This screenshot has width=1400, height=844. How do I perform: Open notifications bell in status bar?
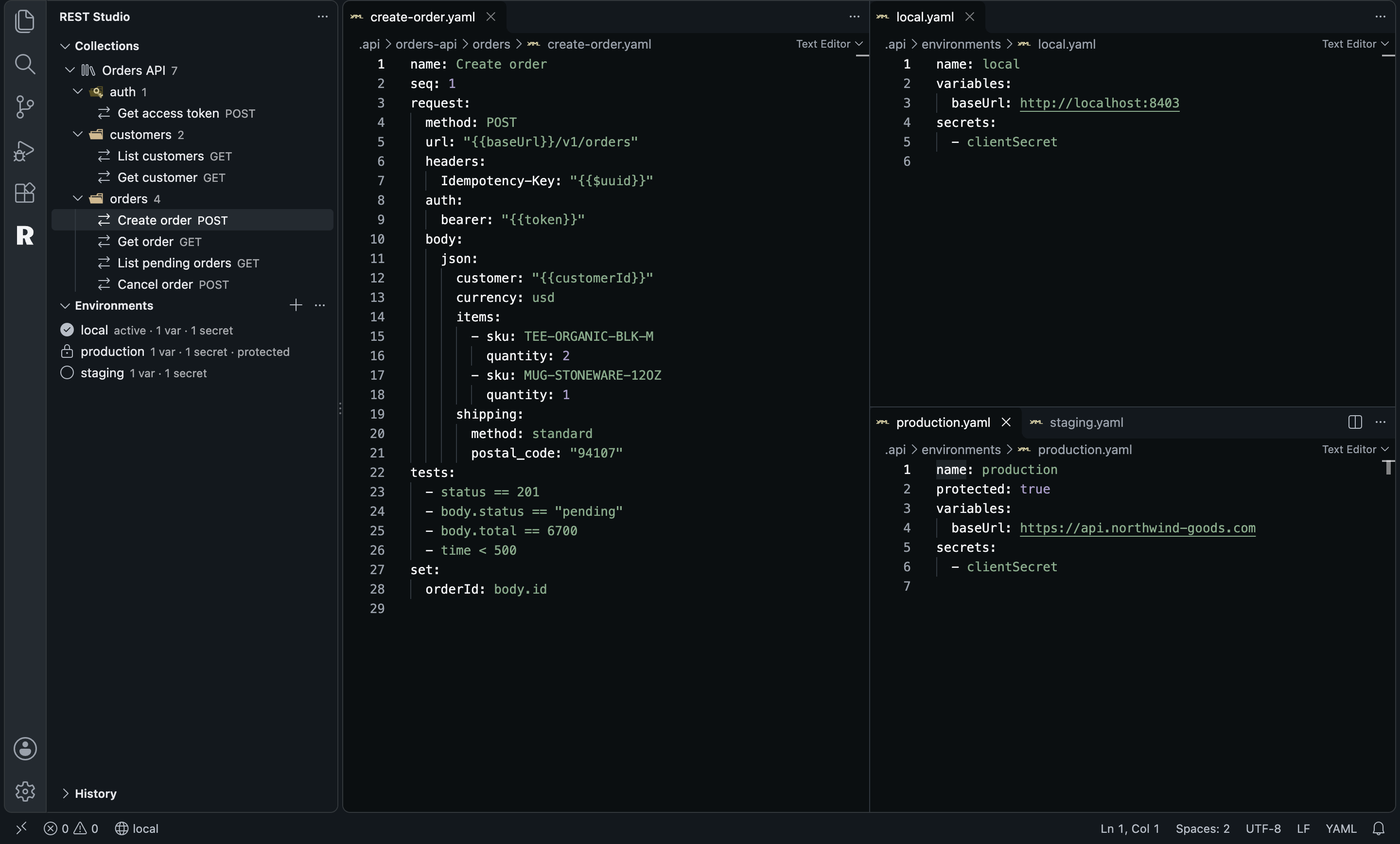[1379, 828]
